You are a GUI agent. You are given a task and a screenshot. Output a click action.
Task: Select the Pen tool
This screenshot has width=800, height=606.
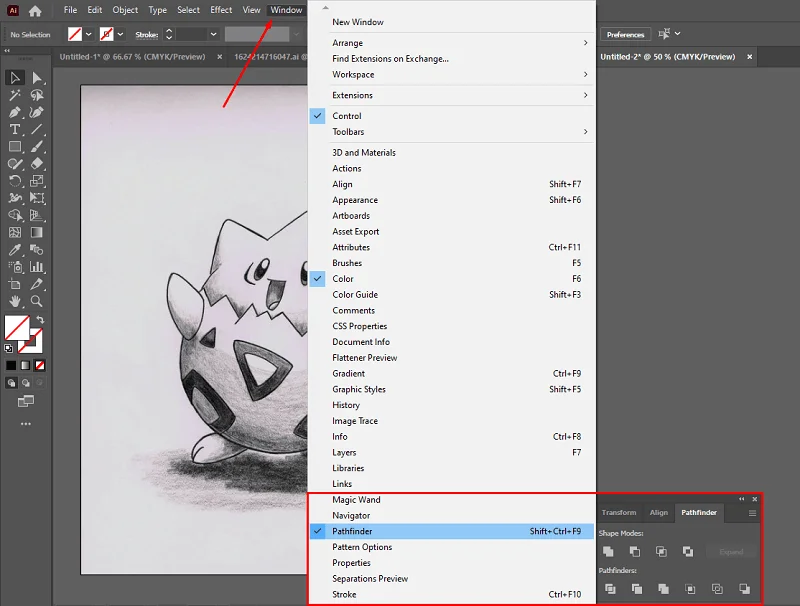point(15,112)
